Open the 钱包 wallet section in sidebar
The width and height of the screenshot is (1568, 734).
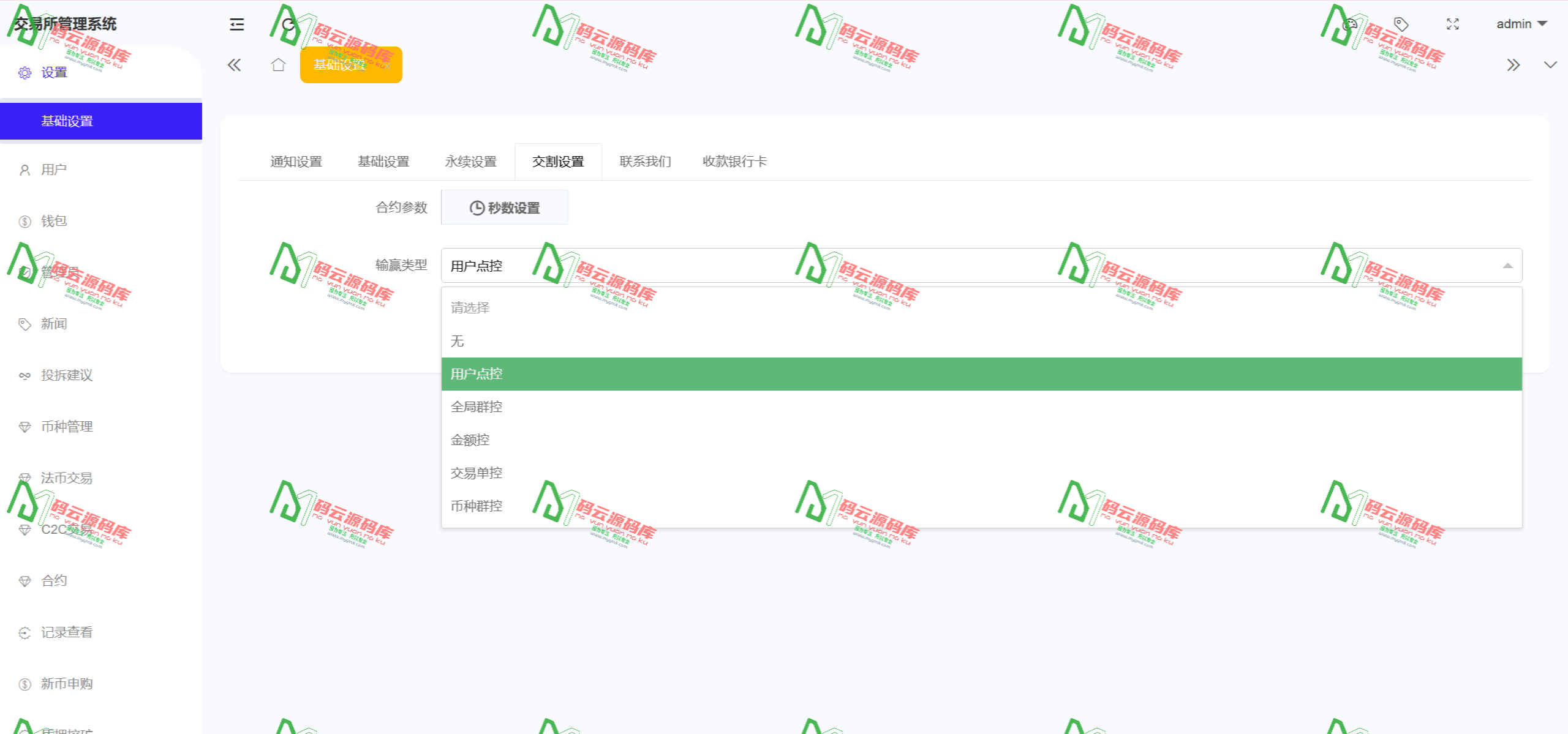(54, 221)
